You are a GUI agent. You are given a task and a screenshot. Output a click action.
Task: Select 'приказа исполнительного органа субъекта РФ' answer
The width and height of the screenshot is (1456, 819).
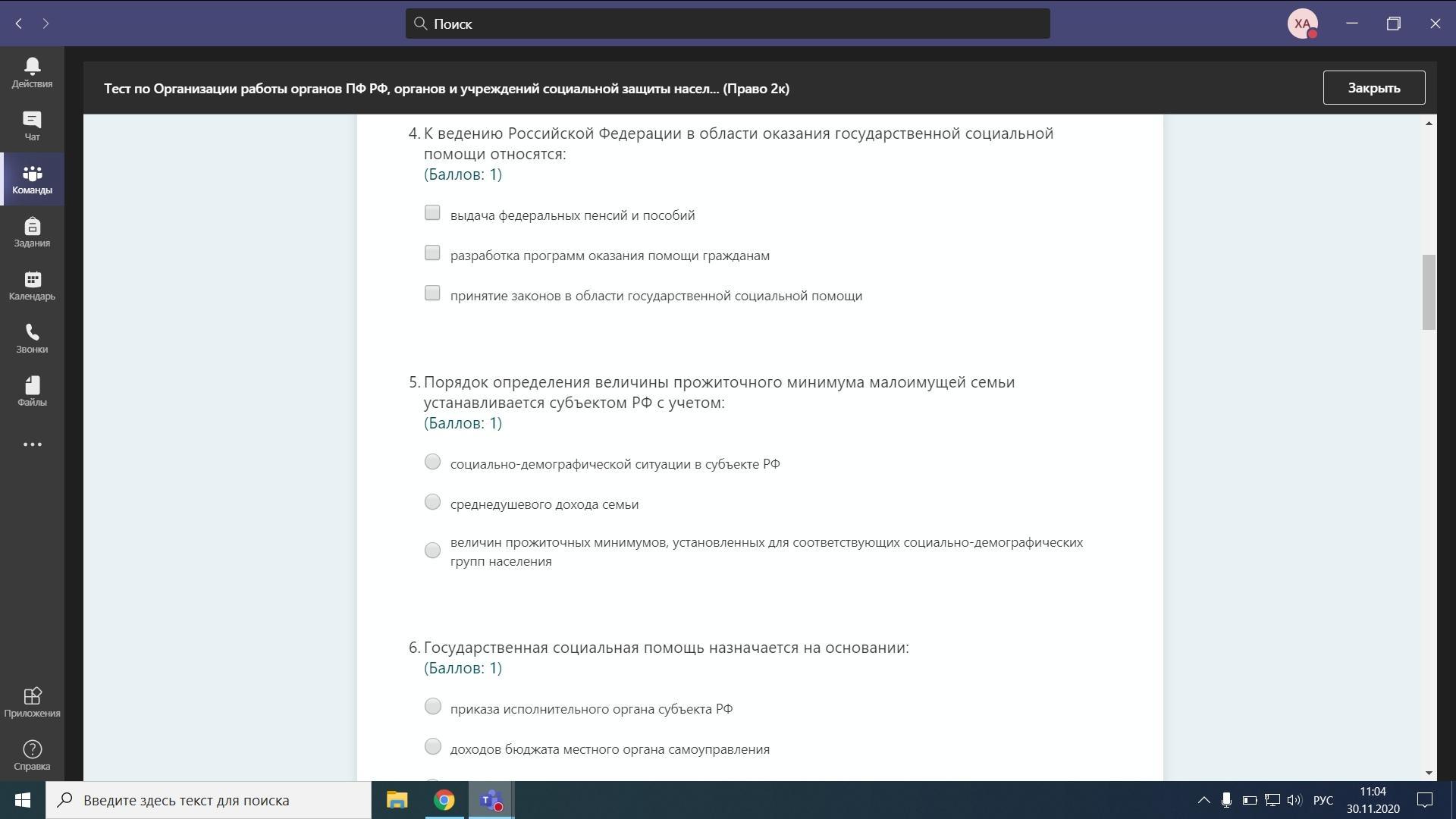click(x=432, y=707)
